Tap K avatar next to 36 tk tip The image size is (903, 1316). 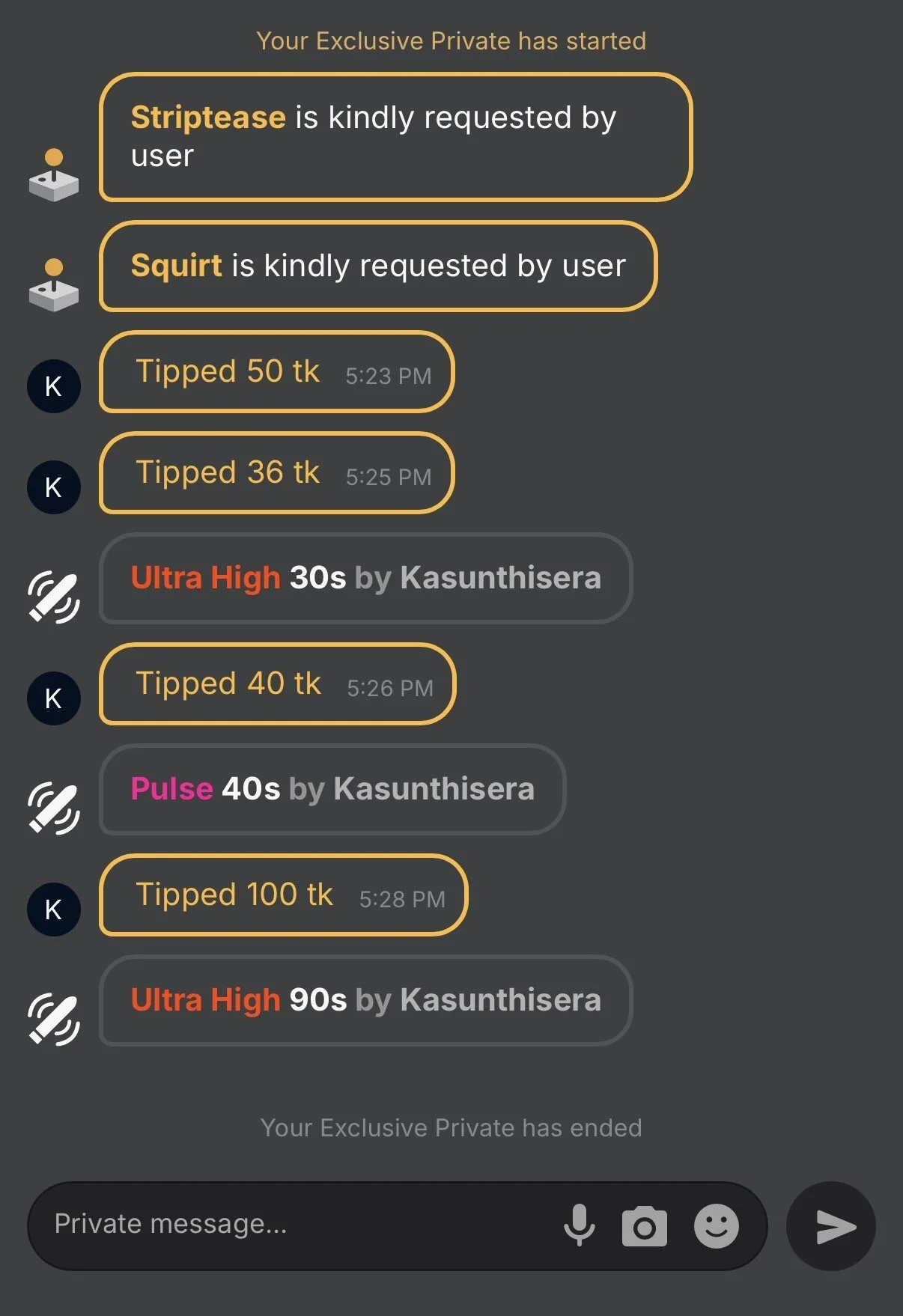coord(54,487)
